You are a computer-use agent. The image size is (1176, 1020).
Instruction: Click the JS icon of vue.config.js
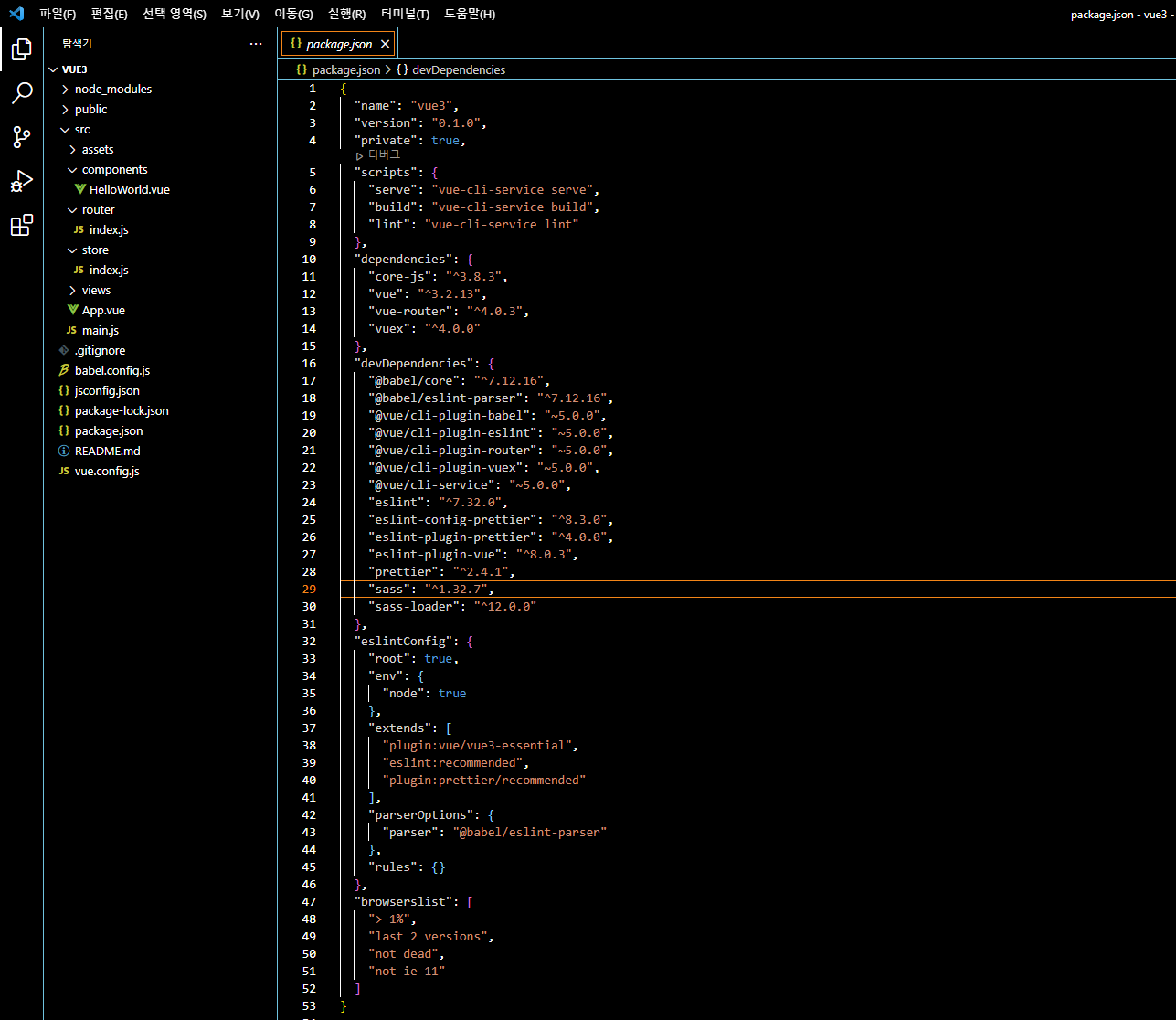pos(64,471)
